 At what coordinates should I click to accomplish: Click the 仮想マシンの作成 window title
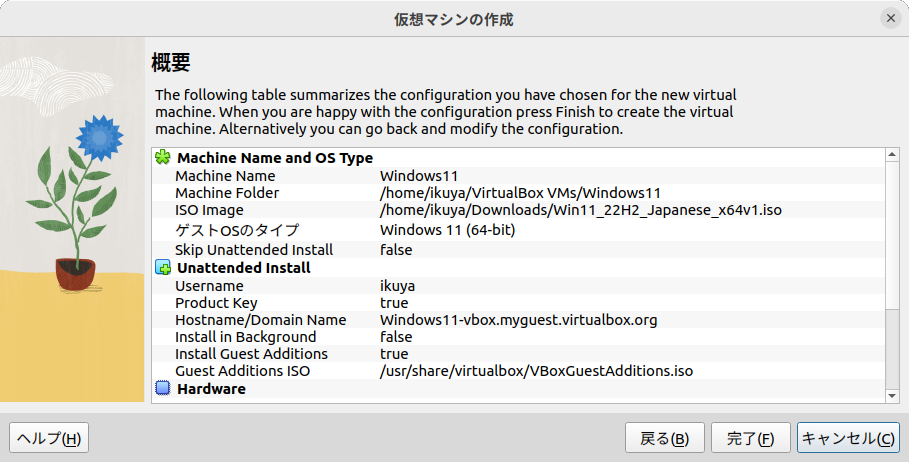point(454,19)
